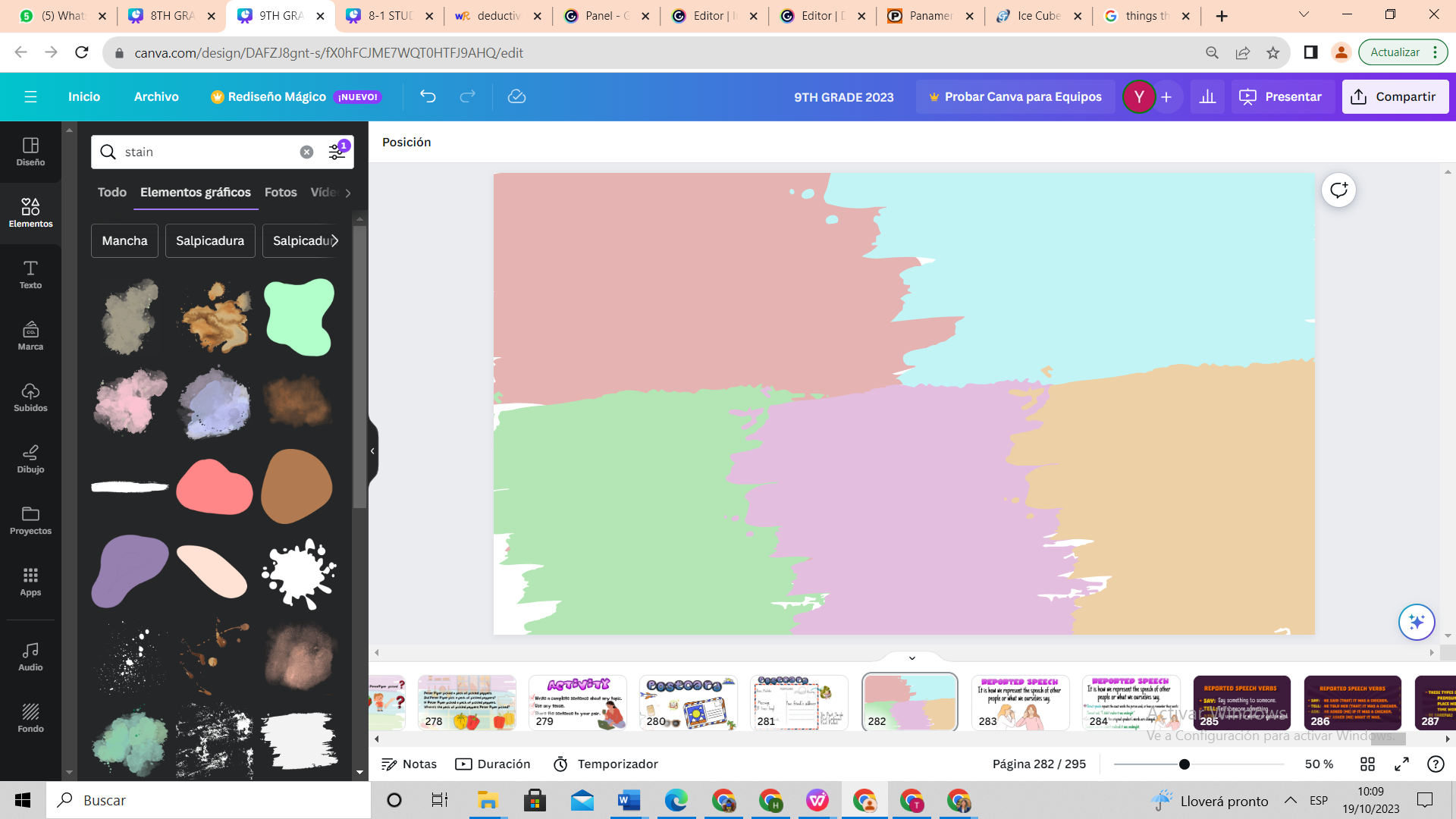Open search filter settings icon
Image resolution: width=1456 pixels, height=819 pixels.
click(x=337, y=152)
